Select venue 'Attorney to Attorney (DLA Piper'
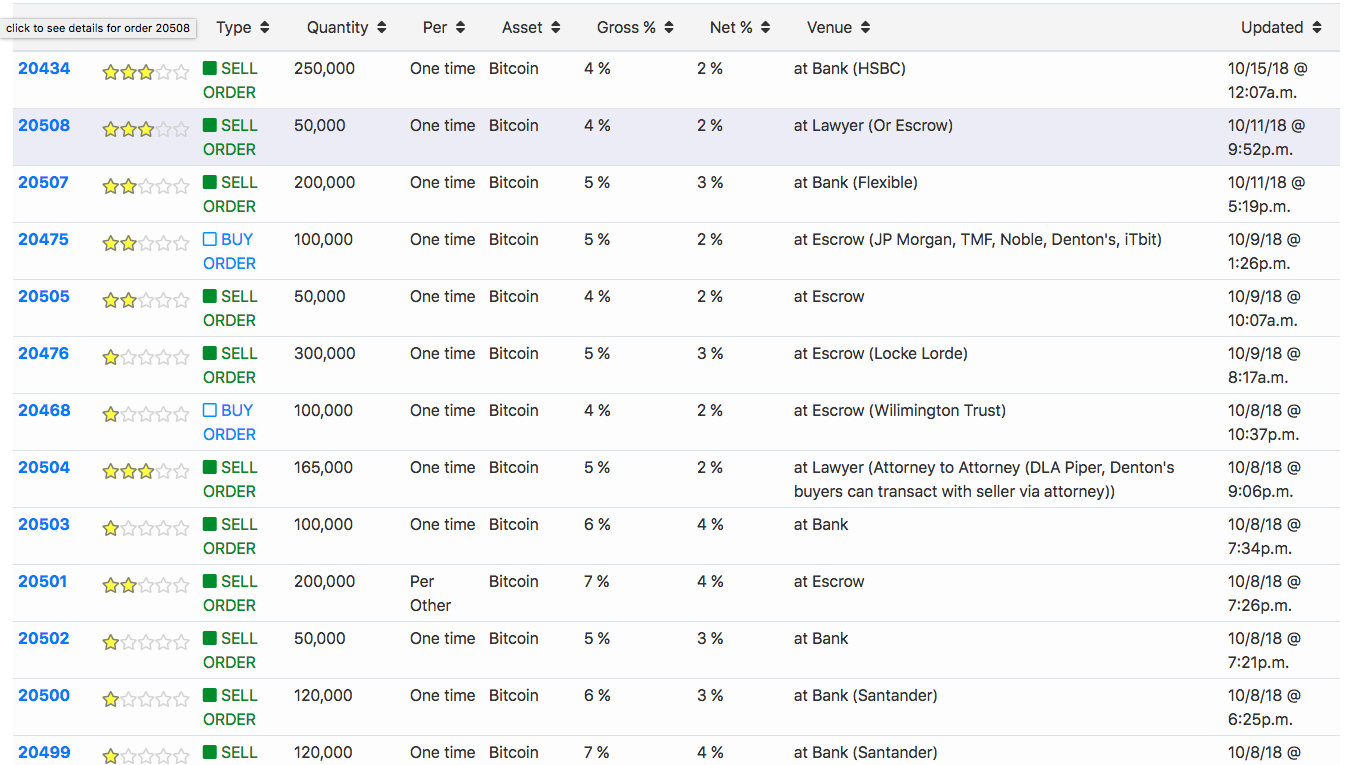Image resolution: width=1355 pixels, height=765 pixels. pos(984,480)
